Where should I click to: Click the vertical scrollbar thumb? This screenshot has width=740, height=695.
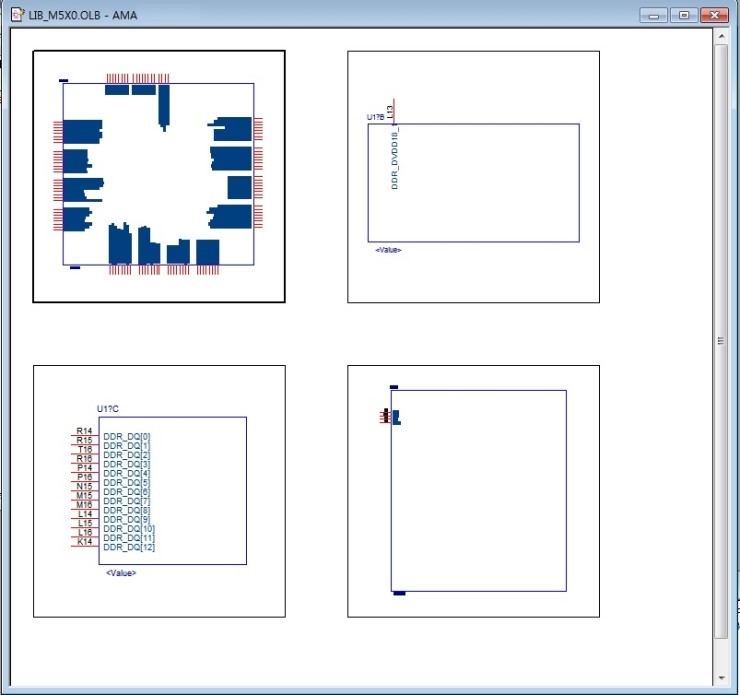(x=721, y=340)
